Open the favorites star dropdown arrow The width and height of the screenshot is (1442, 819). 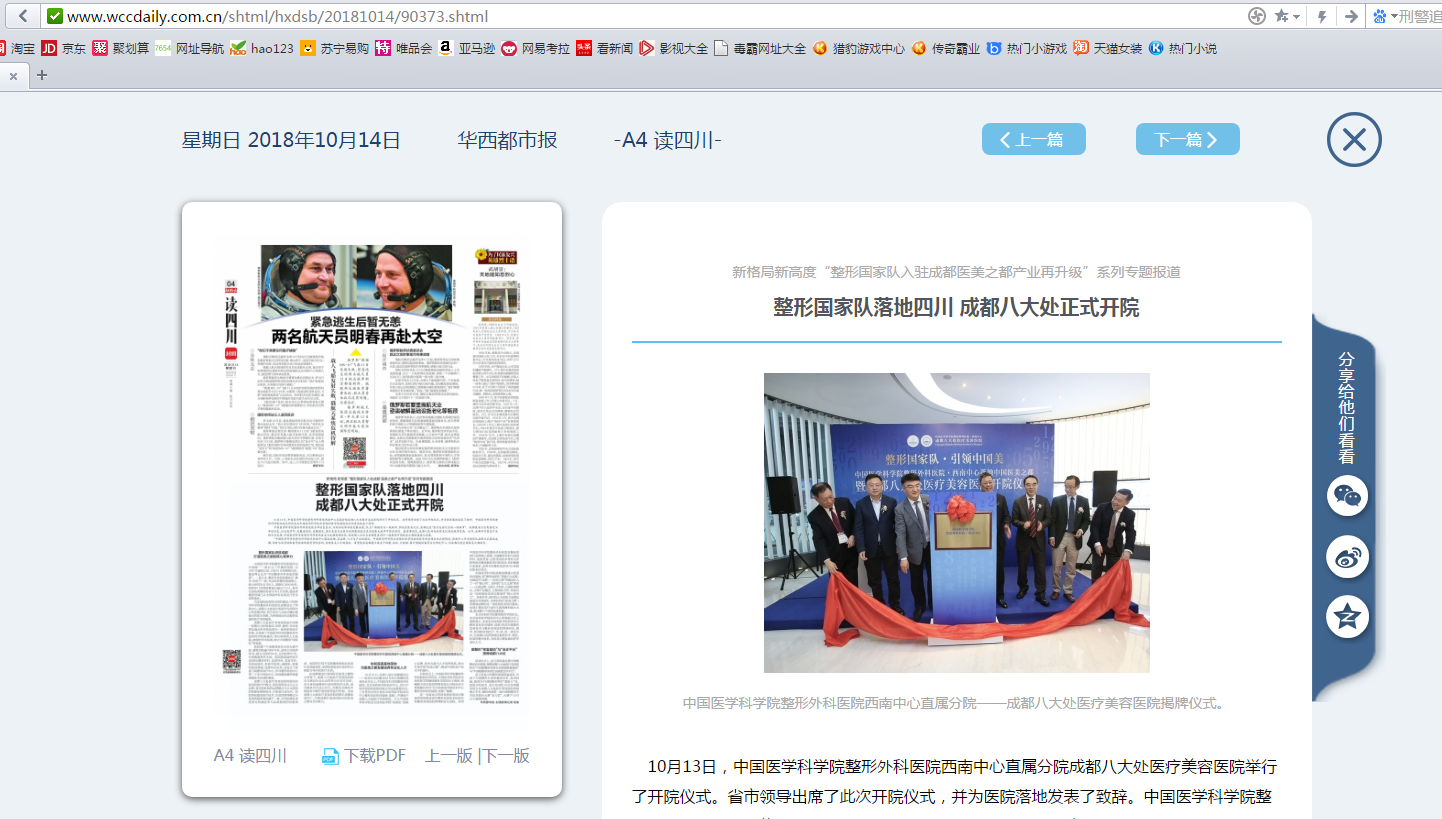point(1297,16)
